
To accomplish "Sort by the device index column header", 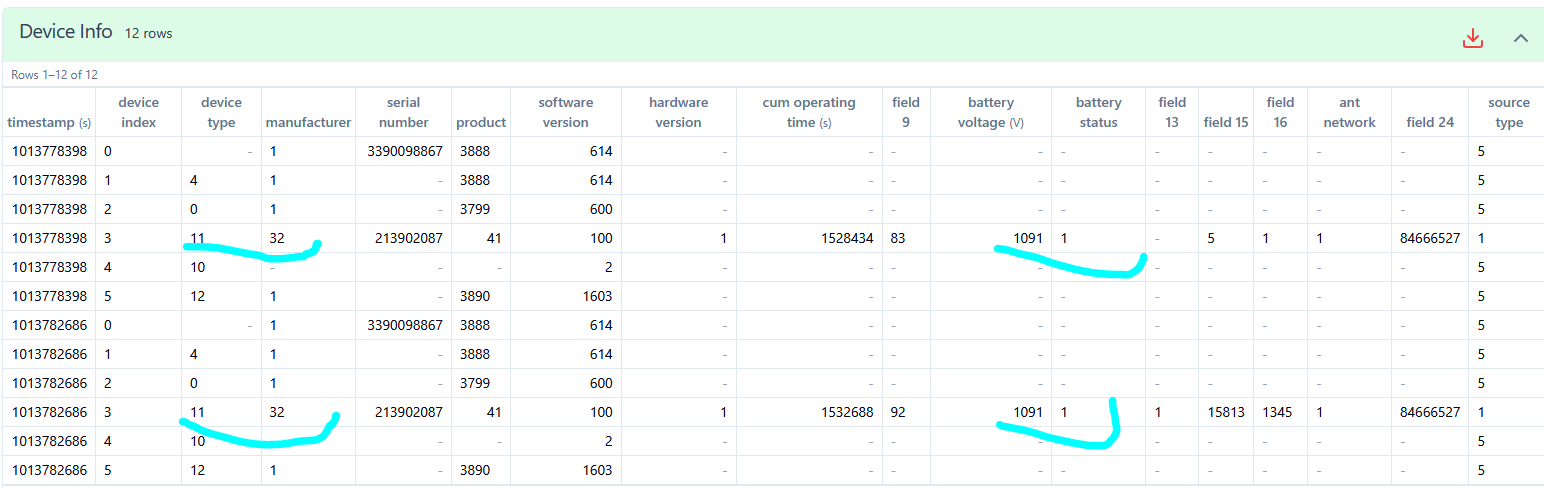I will (x=138, y=112).
